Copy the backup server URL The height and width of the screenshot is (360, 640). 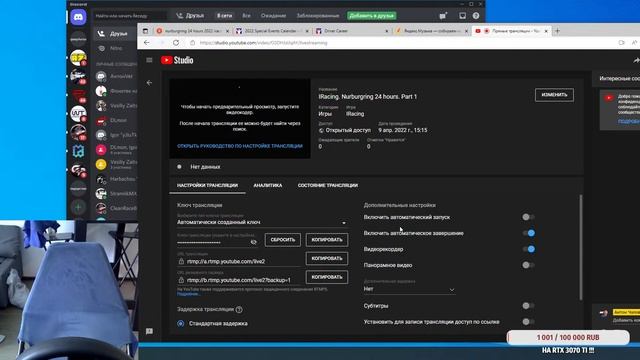pos(327,277)
